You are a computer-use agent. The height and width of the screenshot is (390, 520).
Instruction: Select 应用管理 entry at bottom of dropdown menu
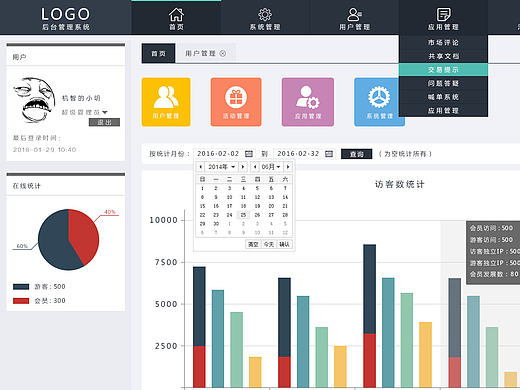(443, 110)
